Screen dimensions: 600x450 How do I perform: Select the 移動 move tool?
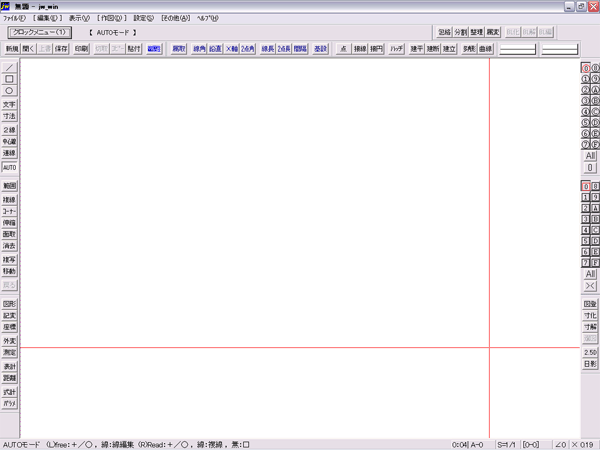(x=9, y=271)
